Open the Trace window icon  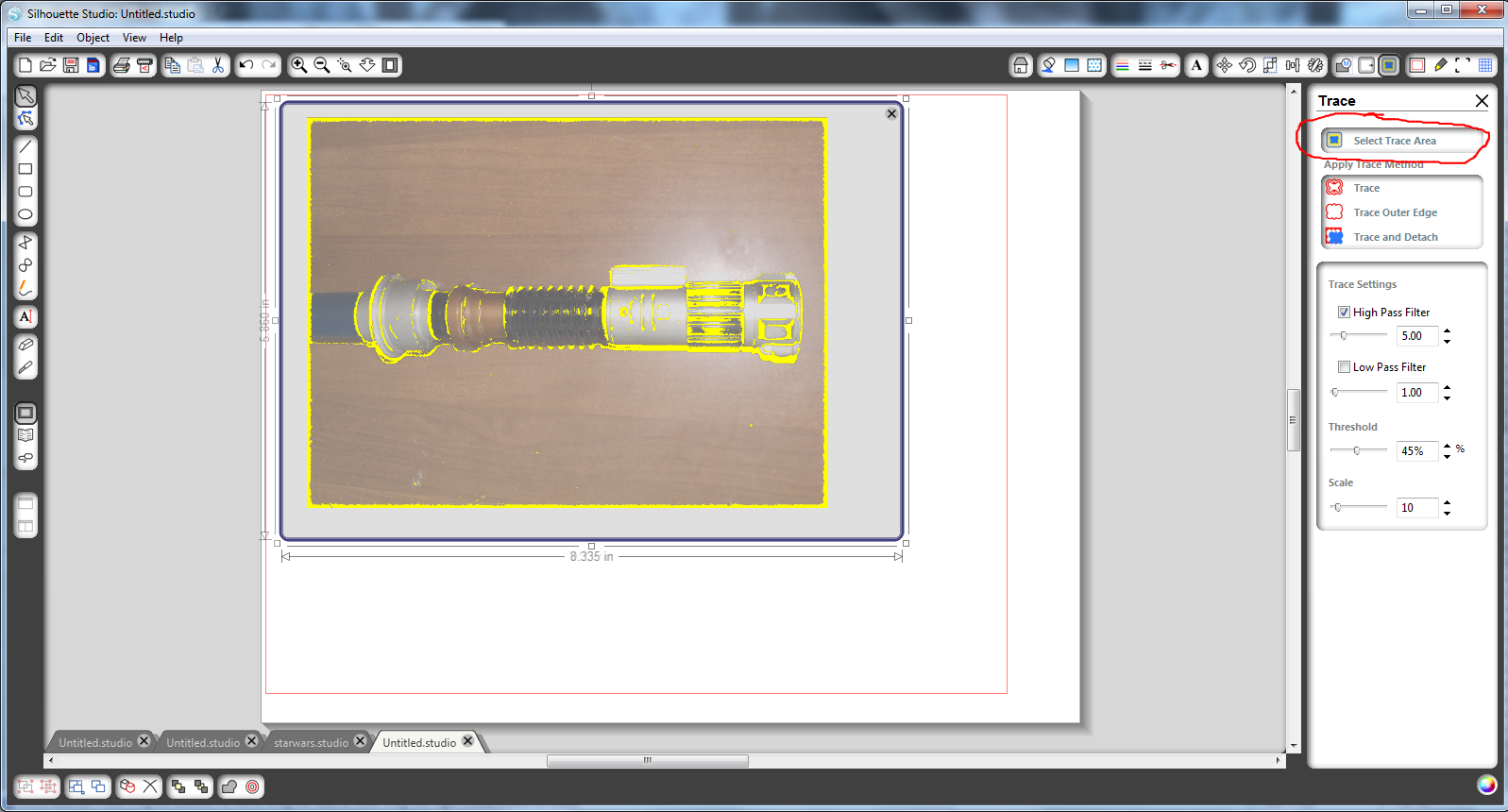point(1388,65)
